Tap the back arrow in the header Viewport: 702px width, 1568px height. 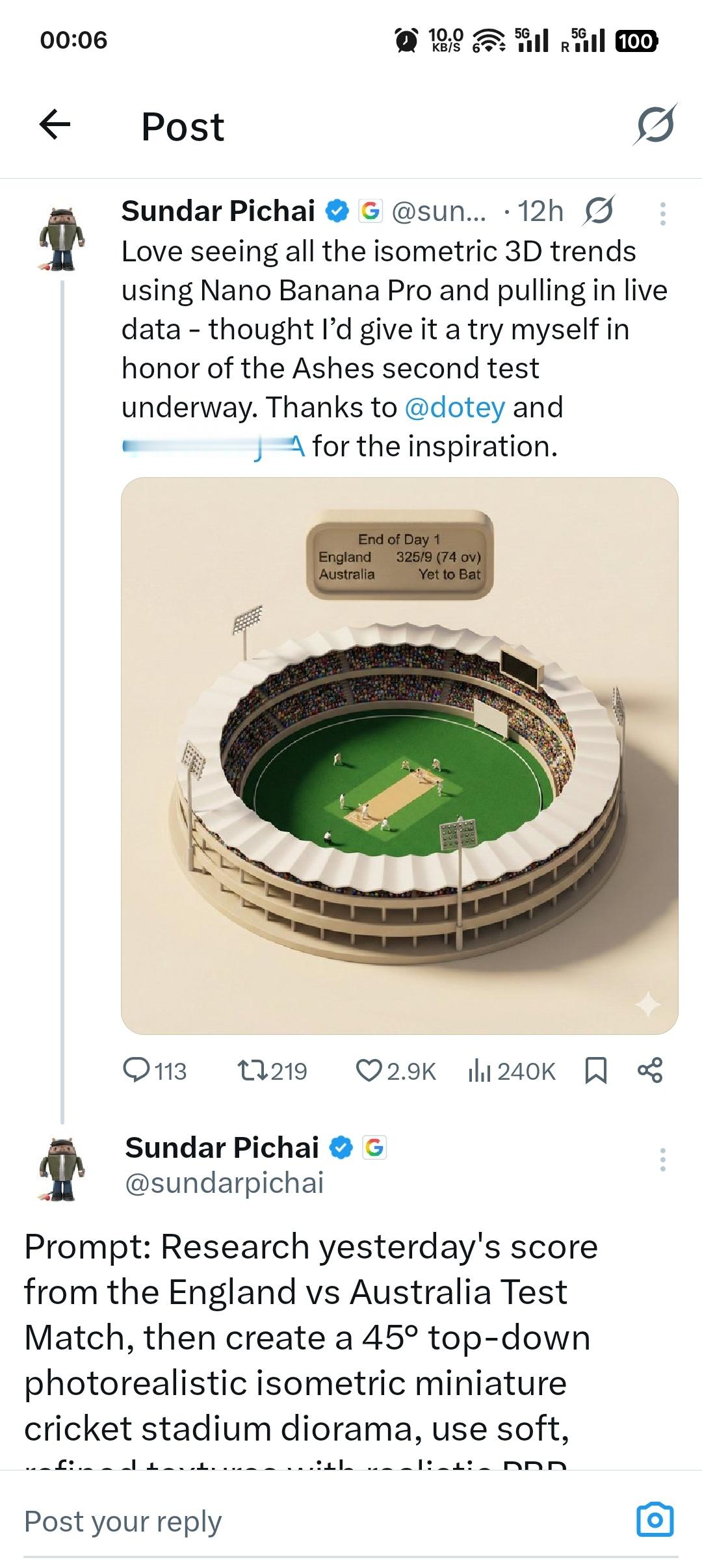coord(55,125)
